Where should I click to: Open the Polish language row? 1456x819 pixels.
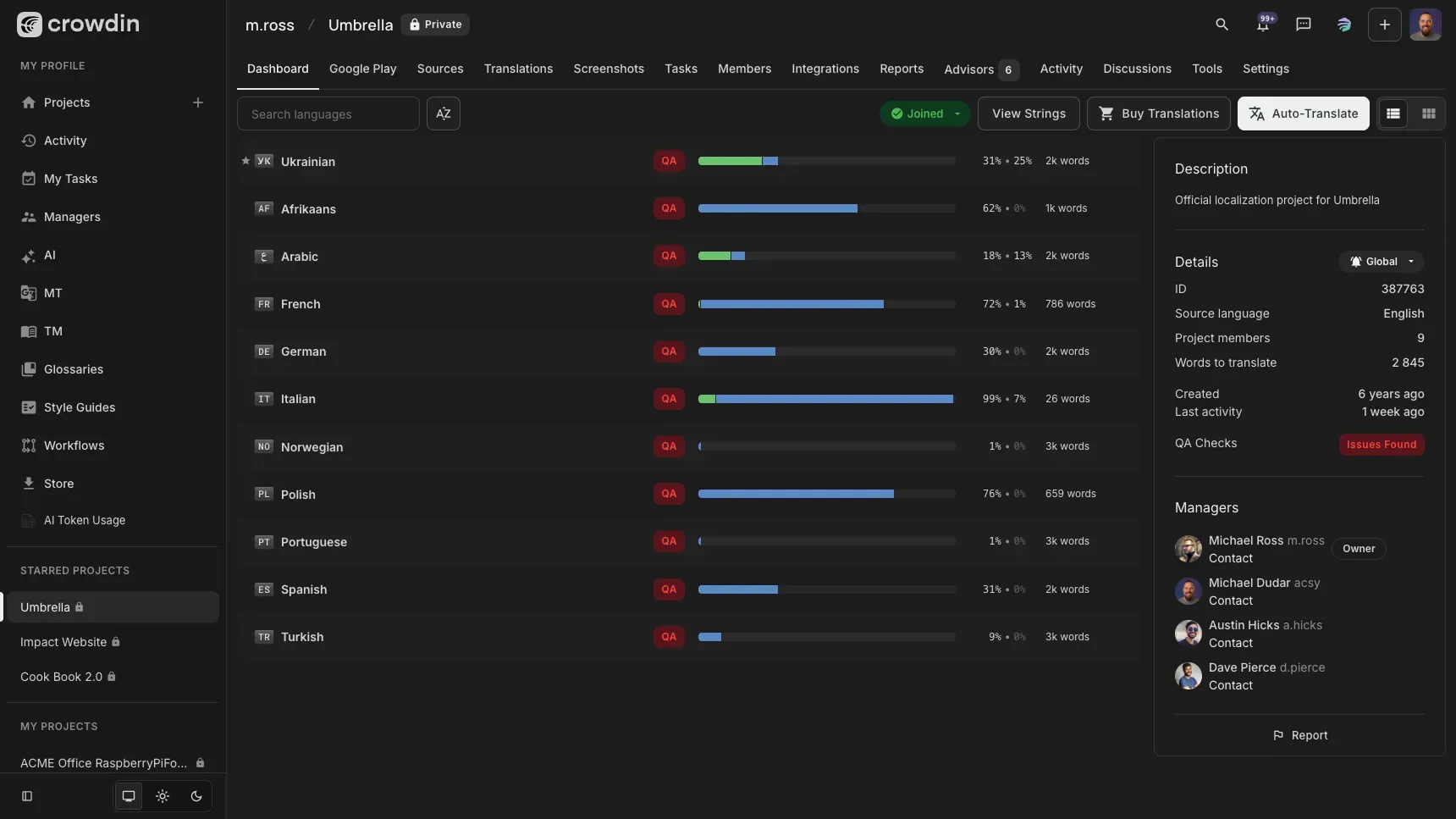[689, 494]
